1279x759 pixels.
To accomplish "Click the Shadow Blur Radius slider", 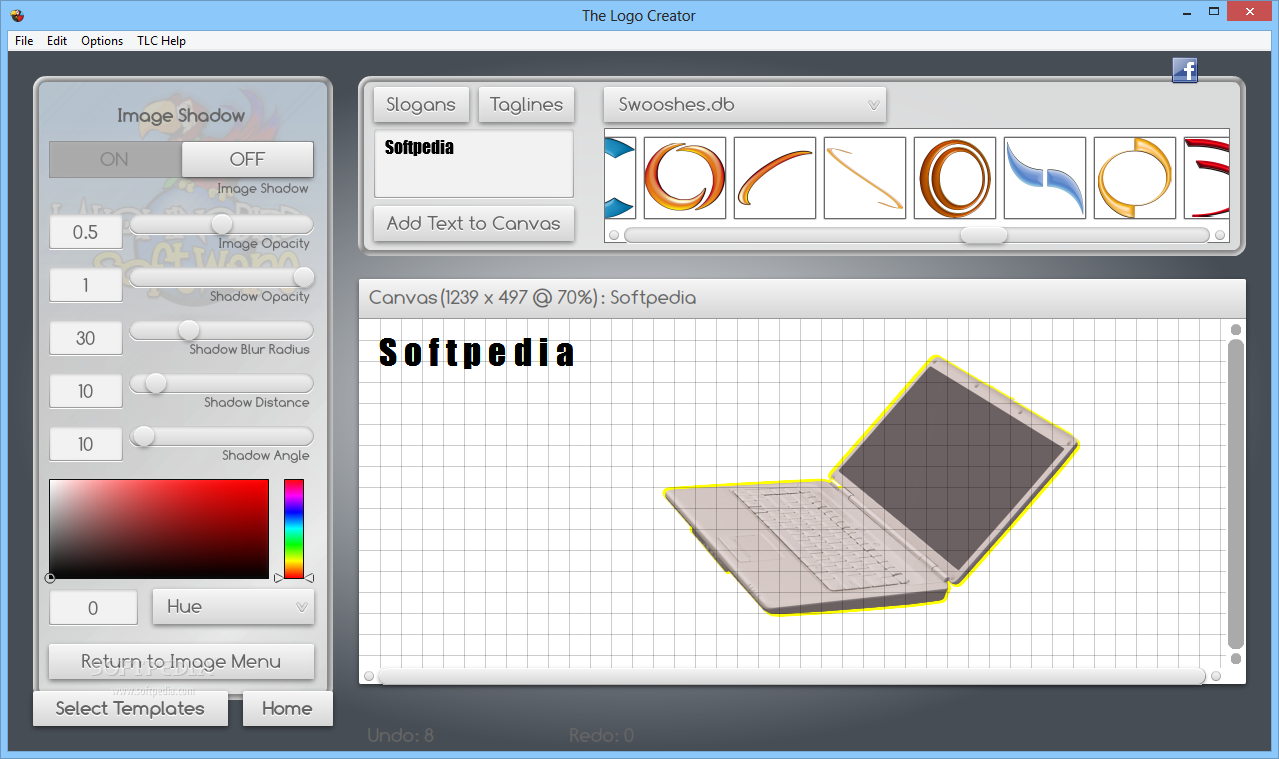I will (x=221, y=330).
